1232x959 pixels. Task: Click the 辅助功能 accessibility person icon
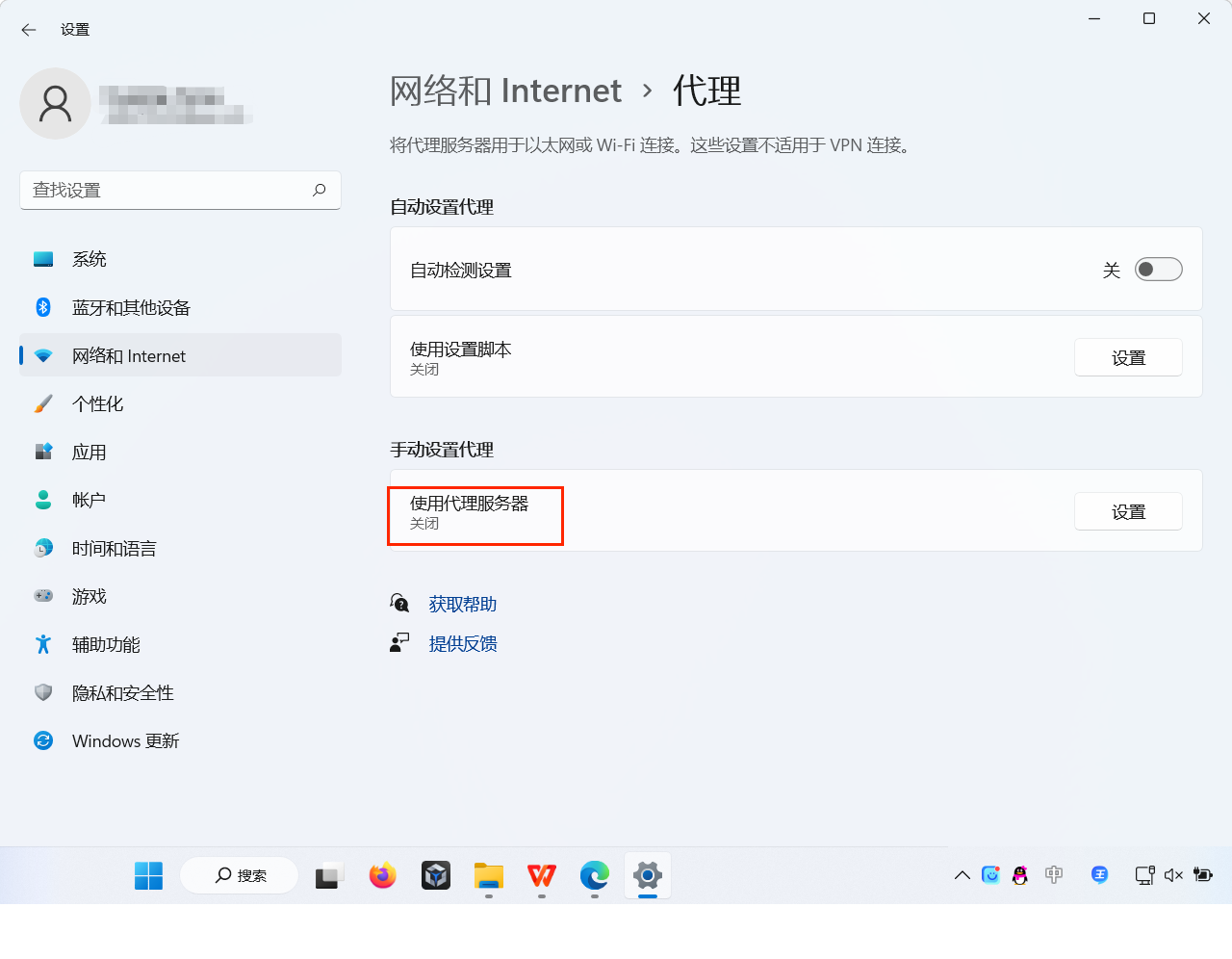click(x=43, y=644)
